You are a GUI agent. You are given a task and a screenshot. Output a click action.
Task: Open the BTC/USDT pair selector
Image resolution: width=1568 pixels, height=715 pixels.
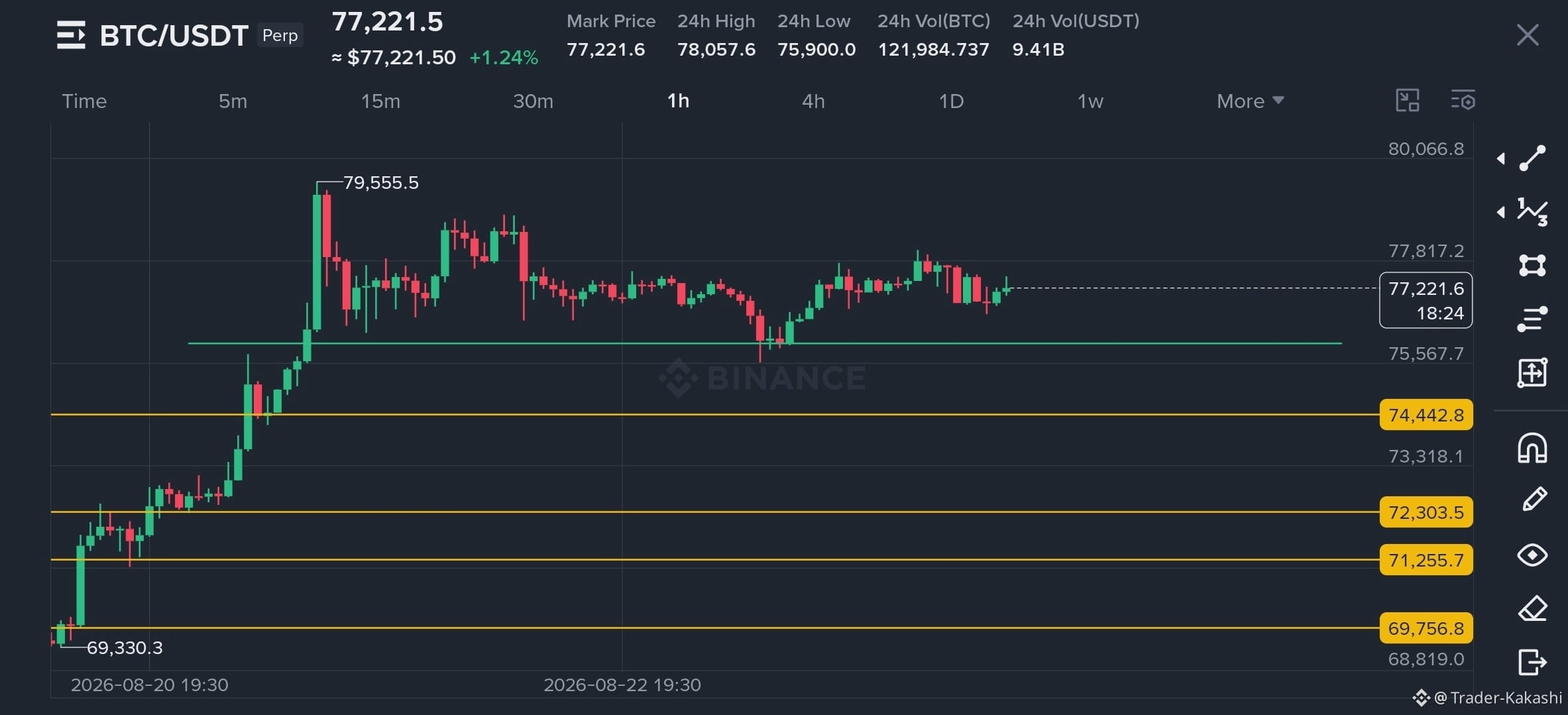tap(174, 35)
